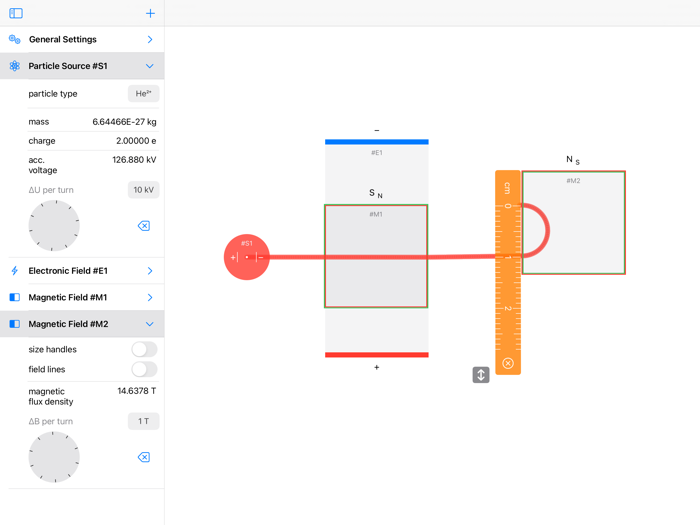
Task: Click the S N pole label above #M1
Action: (375, 193)
